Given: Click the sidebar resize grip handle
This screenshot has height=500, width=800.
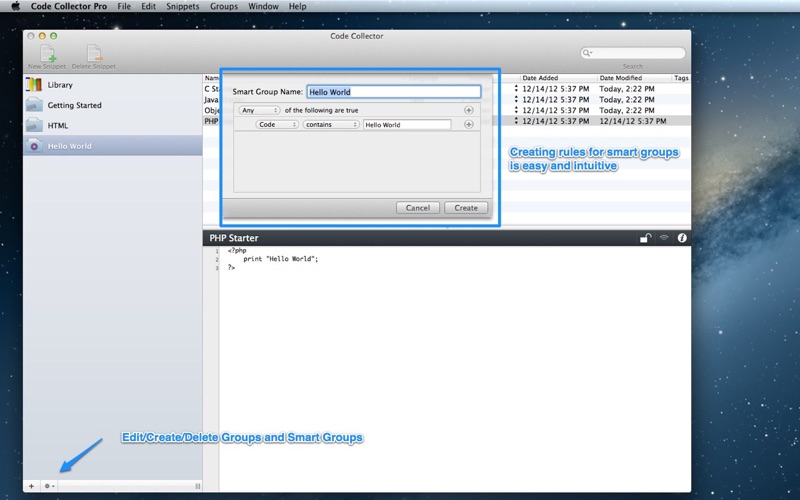Looking at the screenshot, I should 197,486.
